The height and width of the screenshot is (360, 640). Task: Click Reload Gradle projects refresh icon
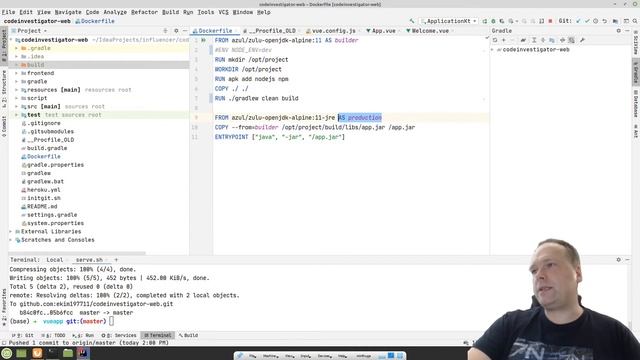[495, 40]
